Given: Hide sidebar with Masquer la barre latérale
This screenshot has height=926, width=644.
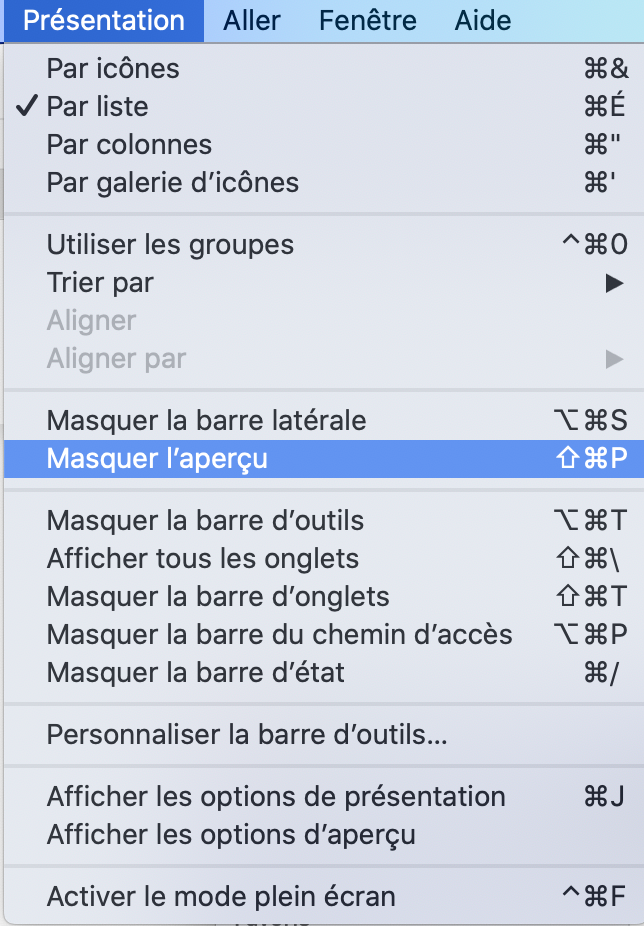Looking at the screenshot, I should (206, 420).
